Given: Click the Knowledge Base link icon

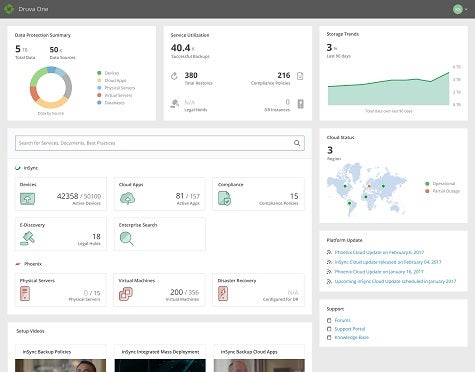Looking at the screenshot, I should tap(329, 338).
